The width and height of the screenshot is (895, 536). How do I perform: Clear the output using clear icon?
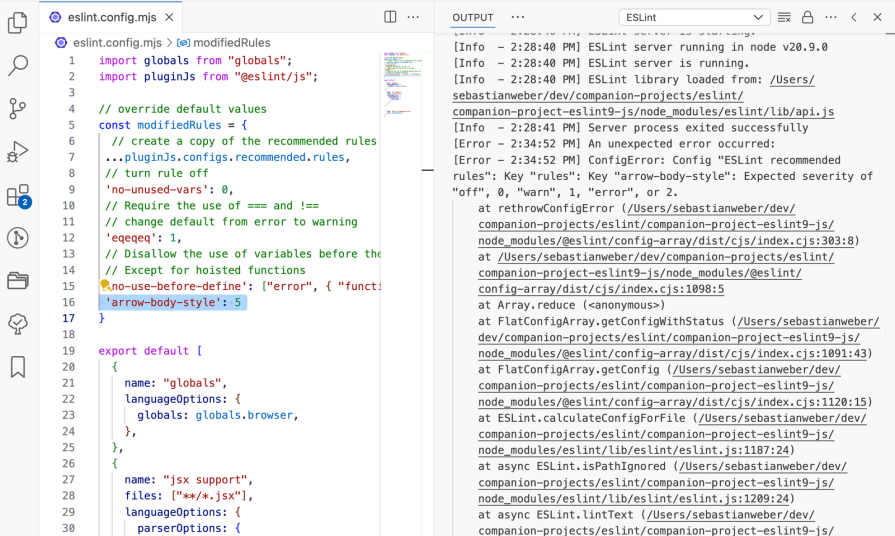tap(784, 17)
